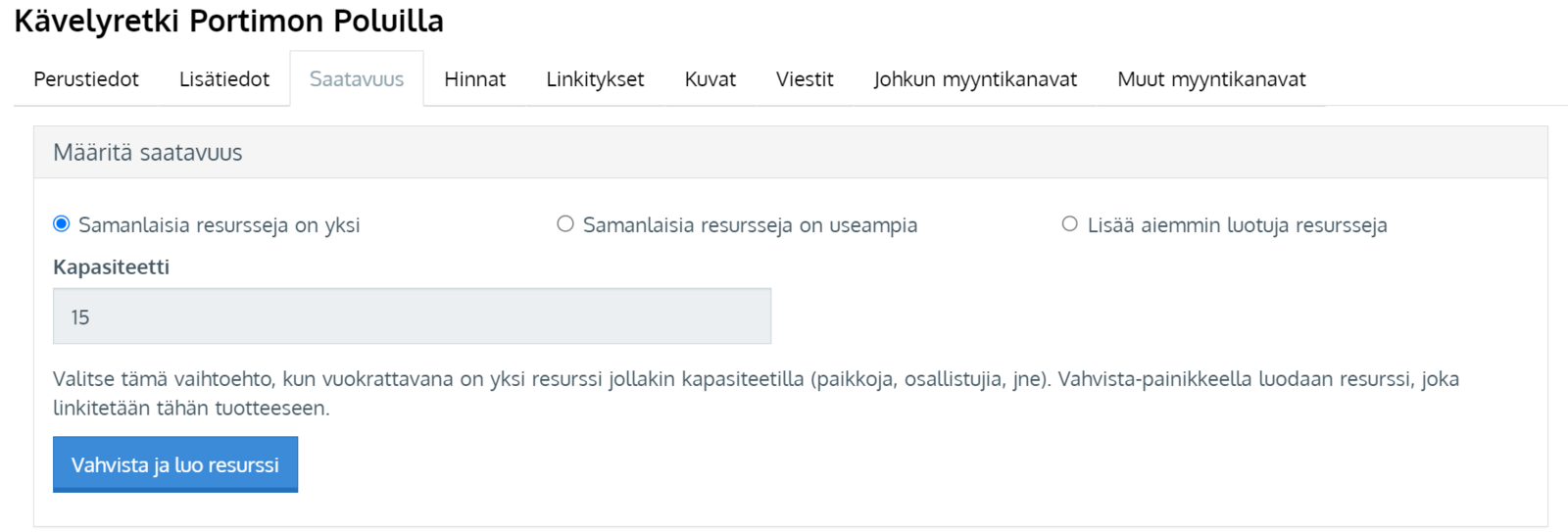Image resolution: width=1568 pixels, height=532 pixels.
Task: Select the 'Samanlaisia resursseja on yksi' radio button
Action: tap(62, 224)
